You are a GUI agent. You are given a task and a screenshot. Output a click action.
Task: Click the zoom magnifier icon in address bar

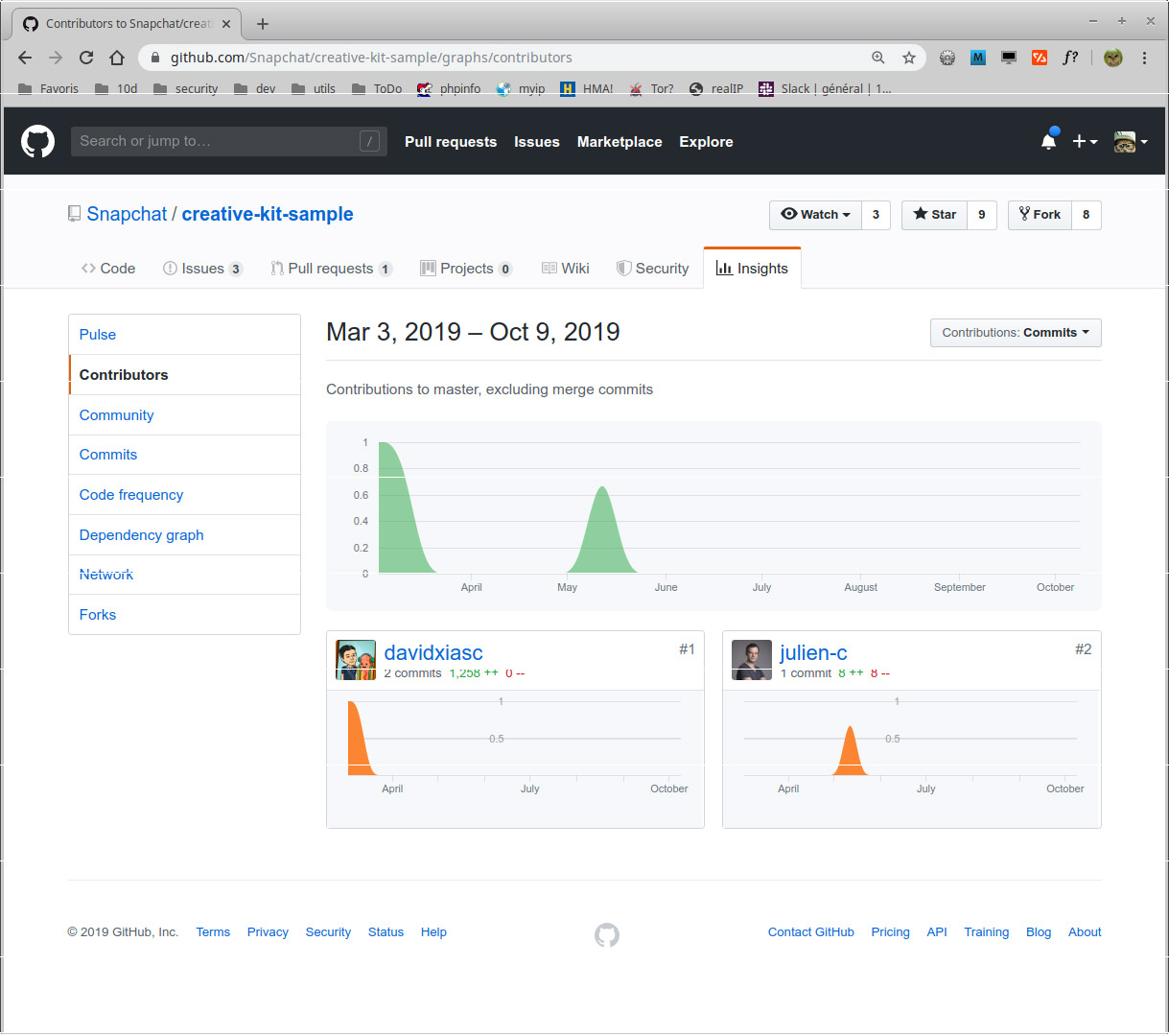pyautogui.click(x=877, y=58)
